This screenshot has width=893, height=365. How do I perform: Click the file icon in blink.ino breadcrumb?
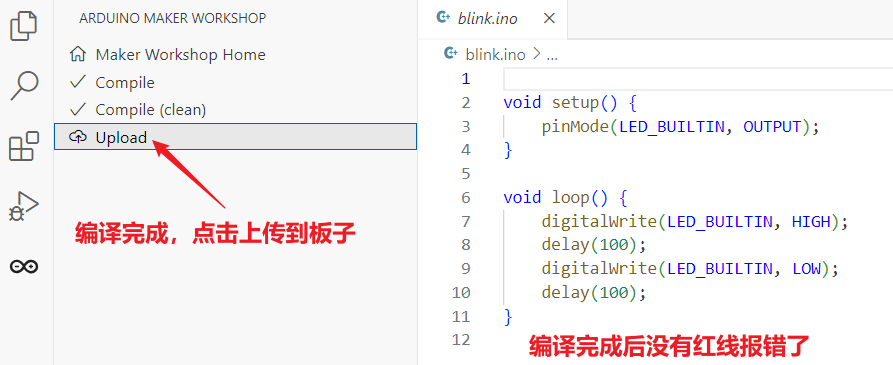pos(450,55)
